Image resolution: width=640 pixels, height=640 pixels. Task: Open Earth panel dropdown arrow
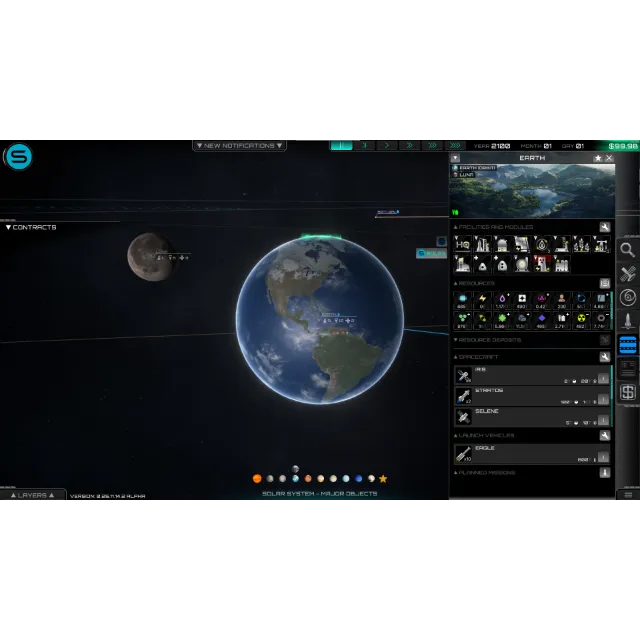point(456,158)
